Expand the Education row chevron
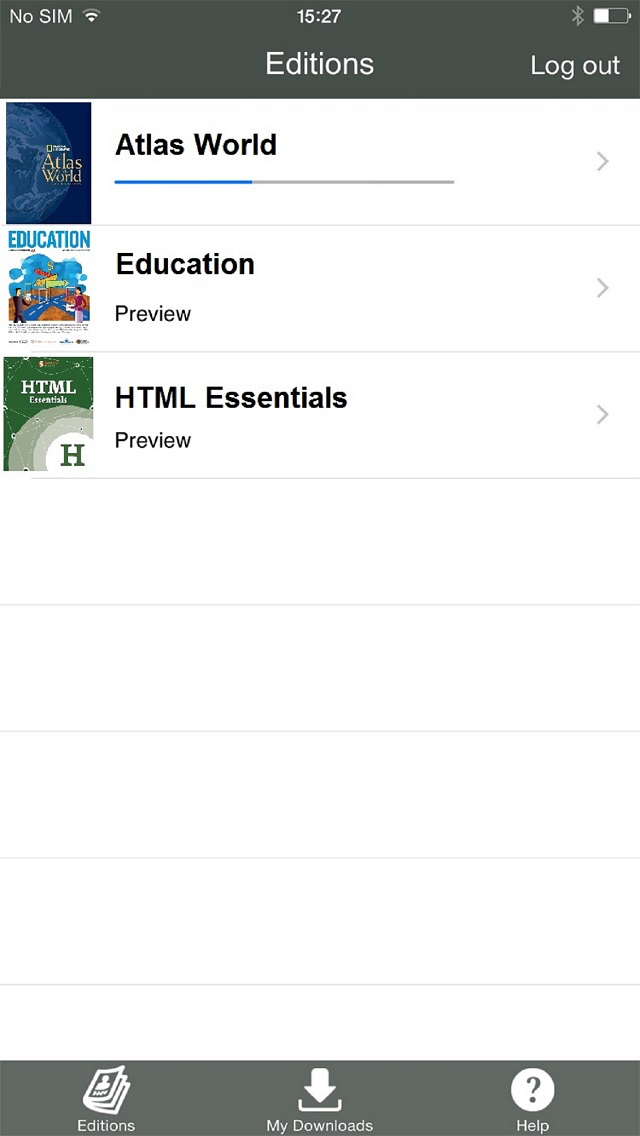Viewport: 640px width, 1136px height. point(602,288)
